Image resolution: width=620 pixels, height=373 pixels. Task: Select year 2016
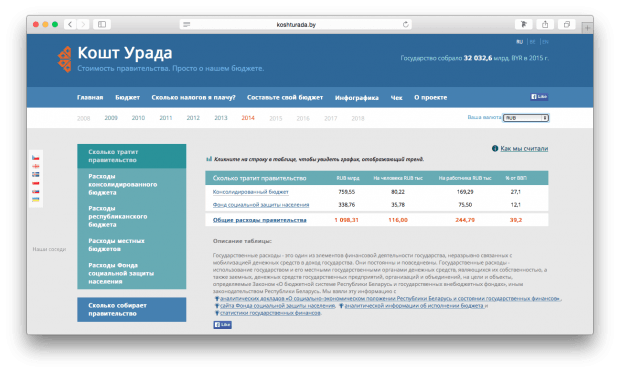click(303, 118)
